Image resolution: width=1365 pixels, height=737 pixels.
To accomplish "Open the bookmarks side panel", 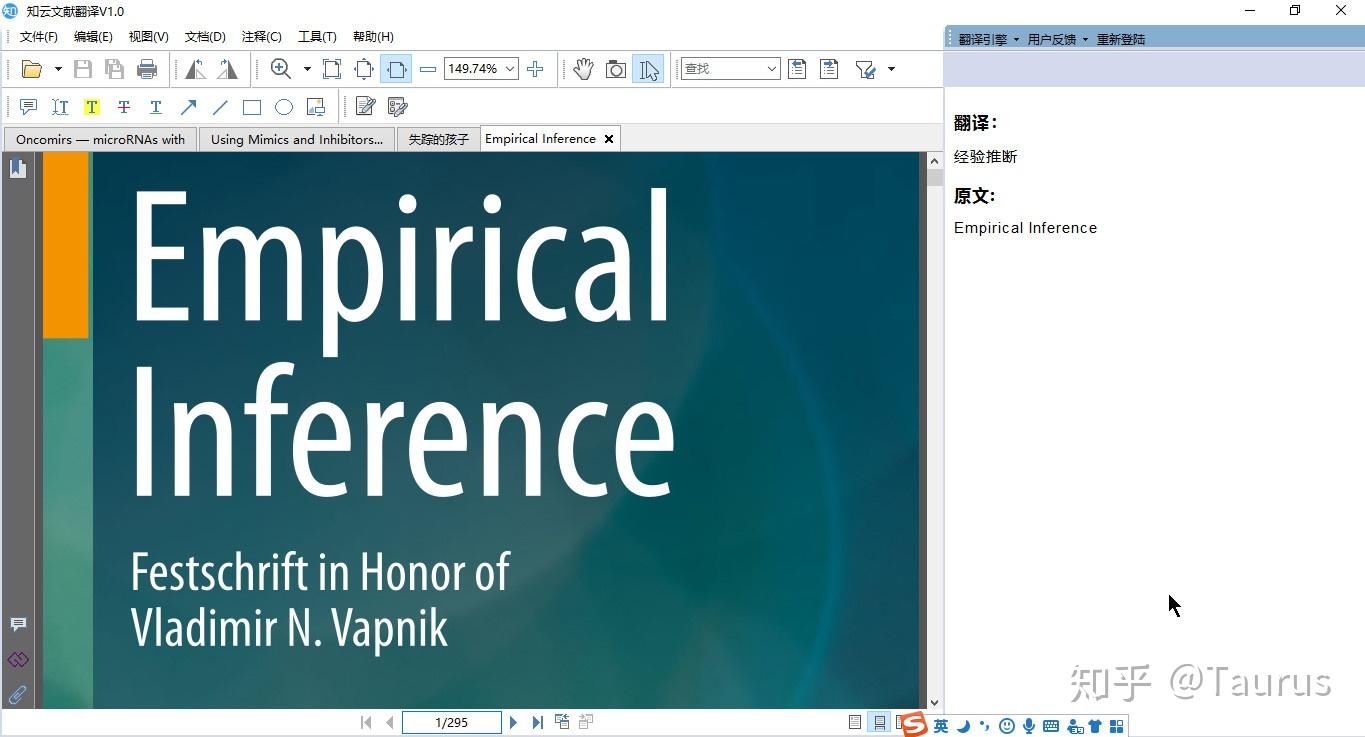I will [17, 168].
